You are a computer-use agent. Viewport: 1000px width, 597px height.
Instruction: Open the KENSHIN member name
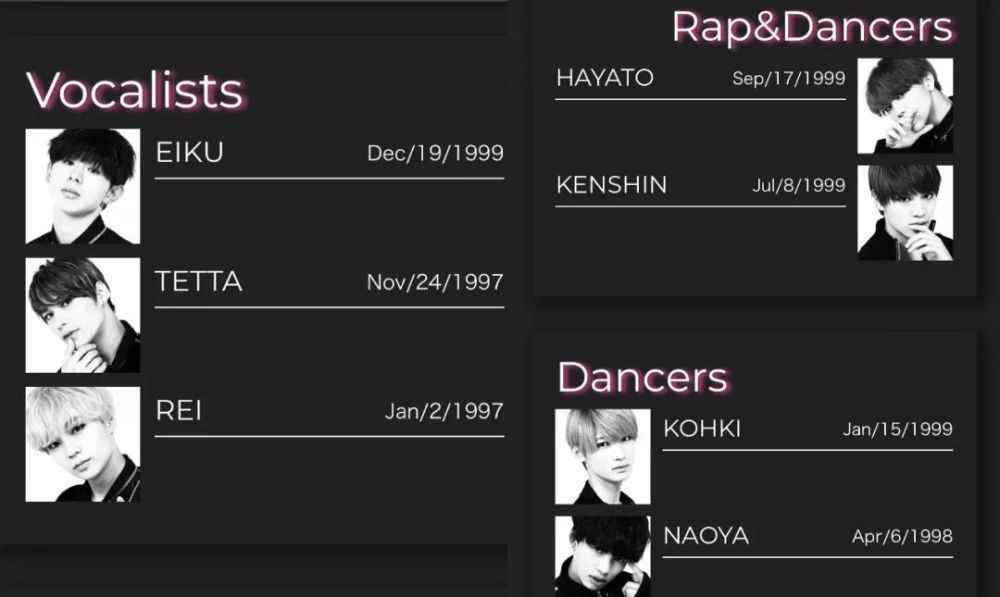click(x=611, y=185)
